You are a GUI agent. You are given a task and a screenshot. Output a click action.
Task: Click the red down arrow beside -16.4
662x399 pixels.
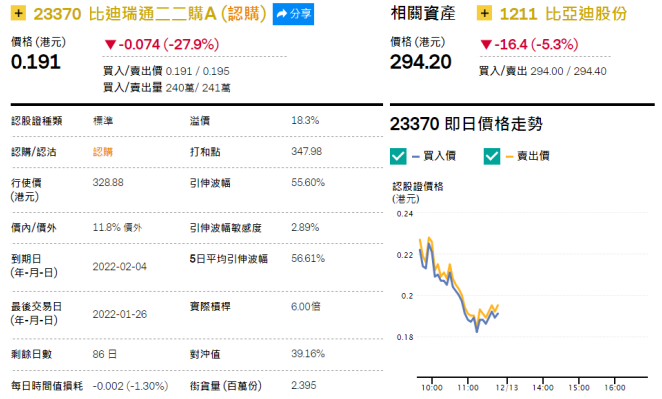point(486,44)
